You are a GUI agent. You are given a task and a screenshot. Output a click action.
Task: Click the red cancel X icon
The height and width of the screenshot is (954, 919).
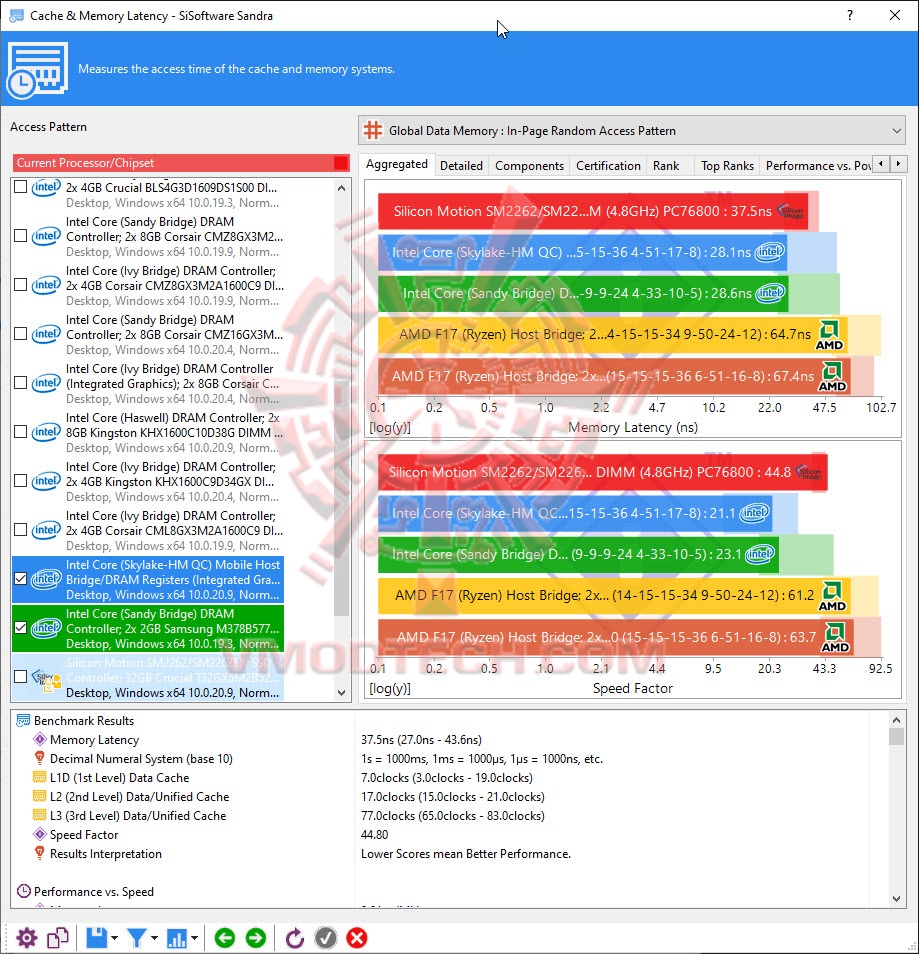pyautogui.click(x=357, y=938)
